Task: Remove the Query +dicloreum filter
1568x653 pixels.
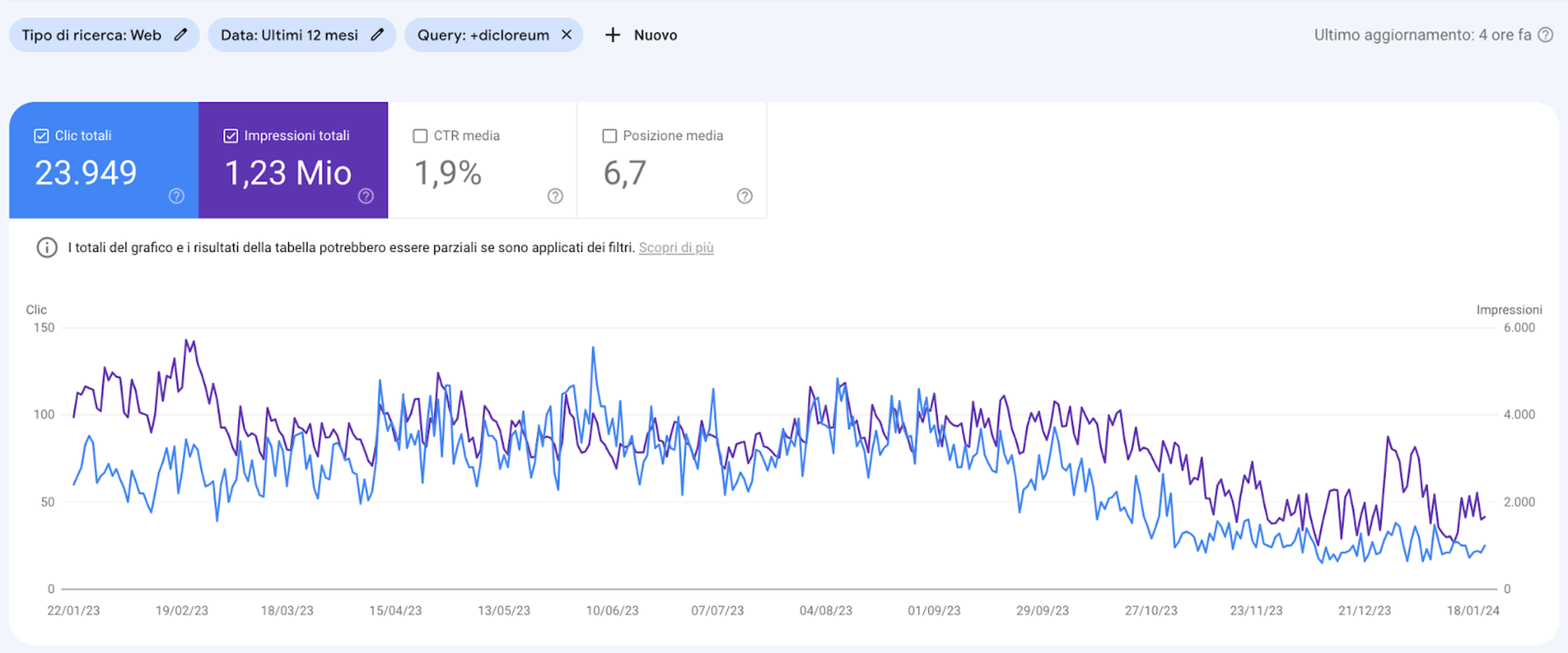Action: coord(566,35)
